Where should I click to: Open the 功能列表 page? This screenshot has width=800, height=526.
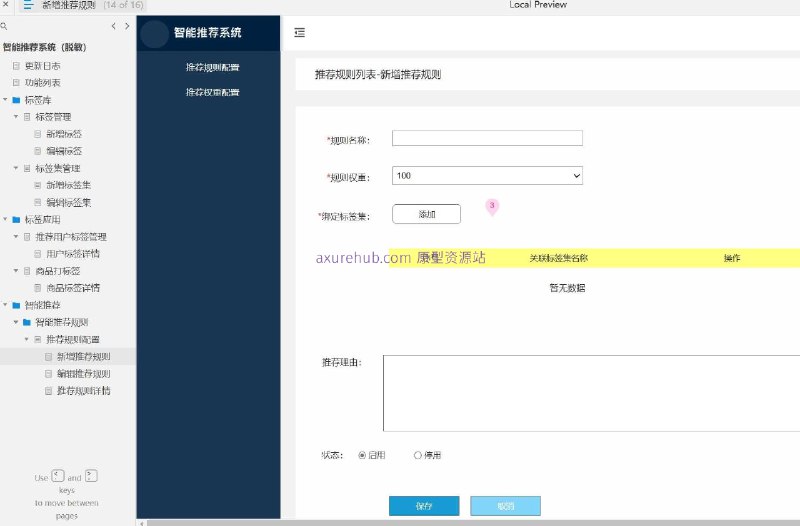(x=42, y=83)
